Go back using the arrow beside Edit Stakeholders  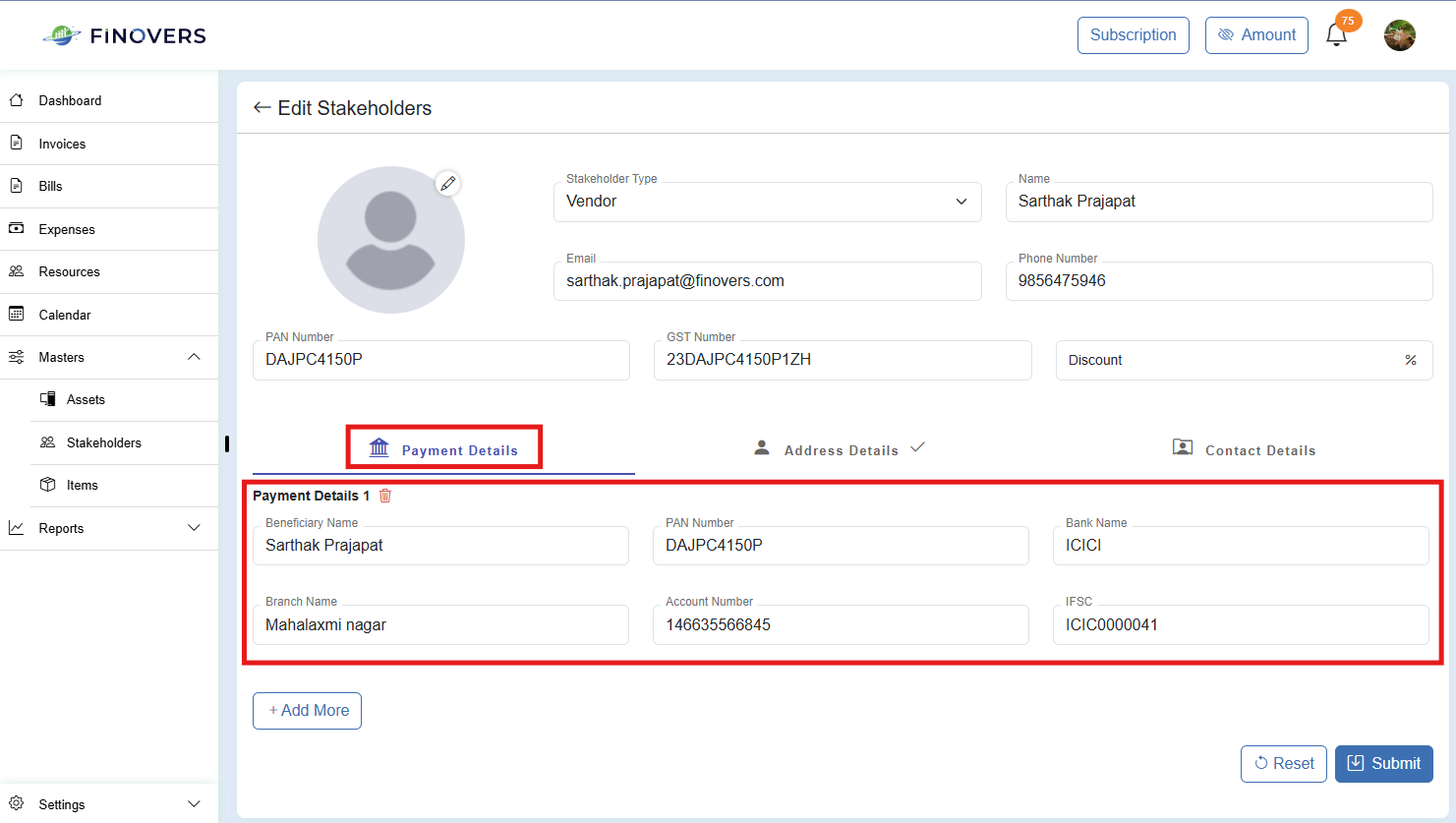tap(262, 108)
